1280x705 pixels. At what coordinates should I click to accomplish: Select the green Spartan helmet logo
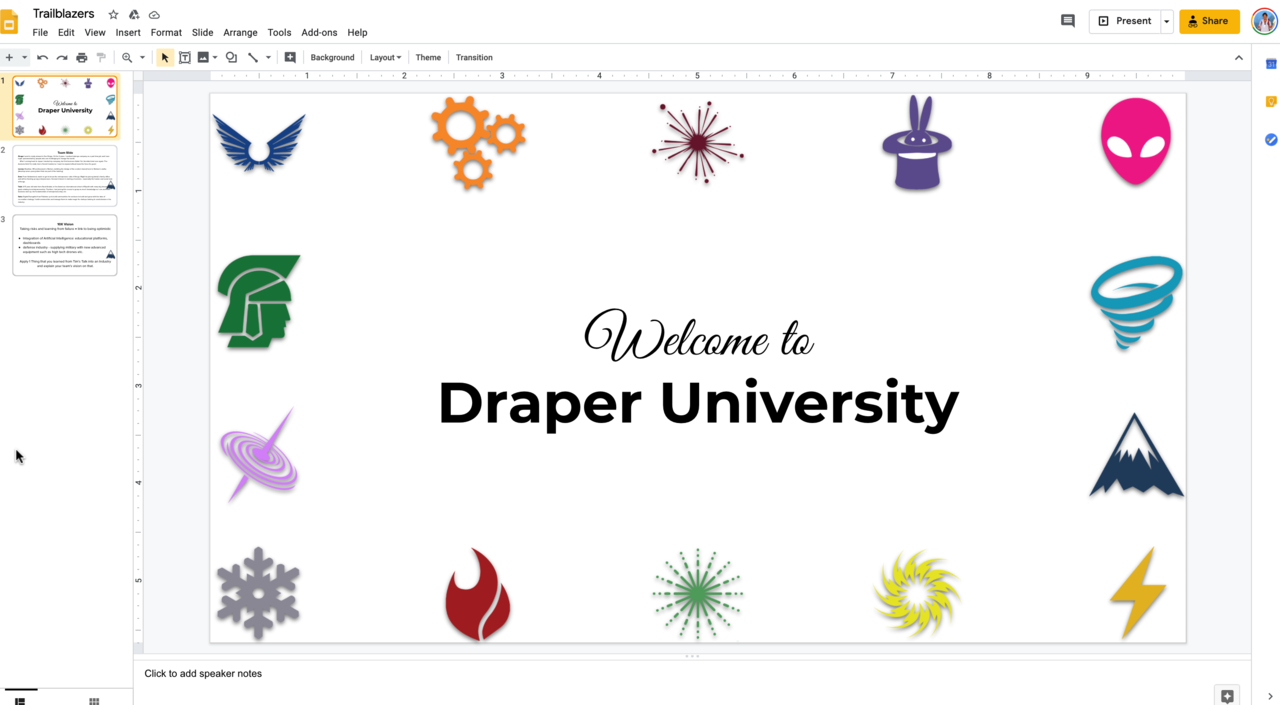258,301
